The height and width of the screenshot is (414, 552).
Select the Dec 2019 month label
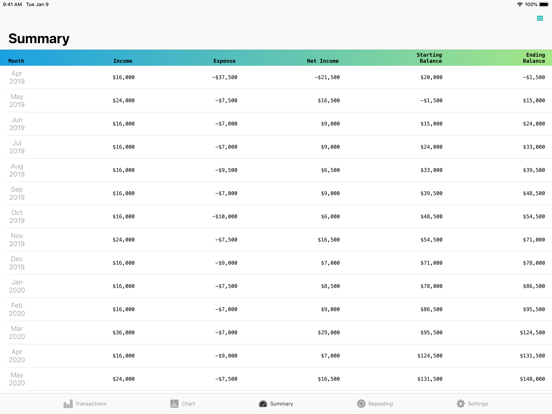click(x=17, y=263)
